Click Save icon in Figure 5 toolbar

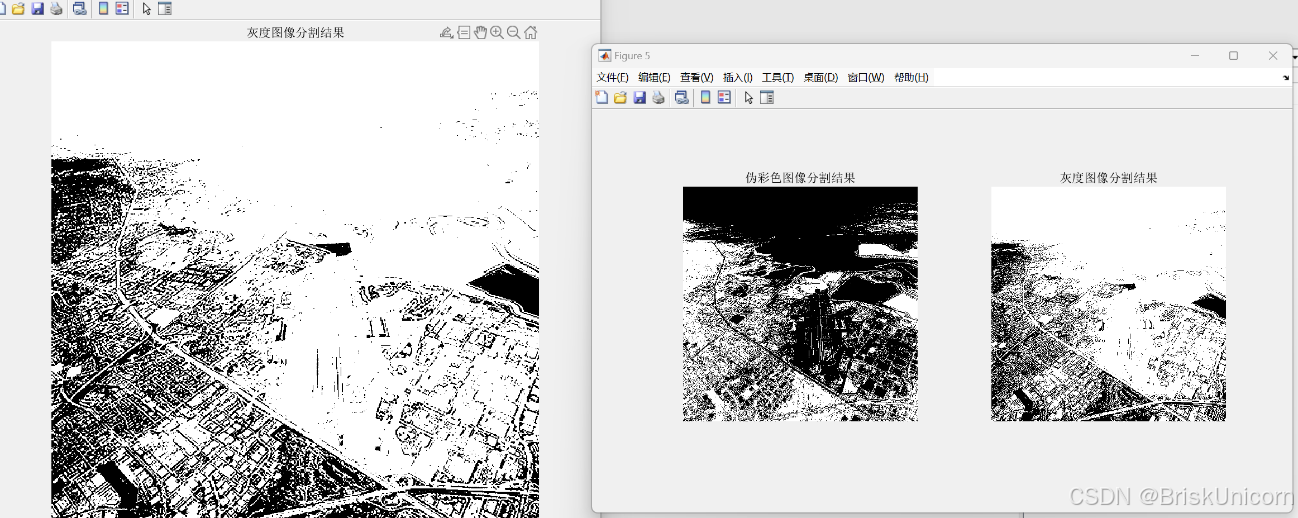coord(640,97)
